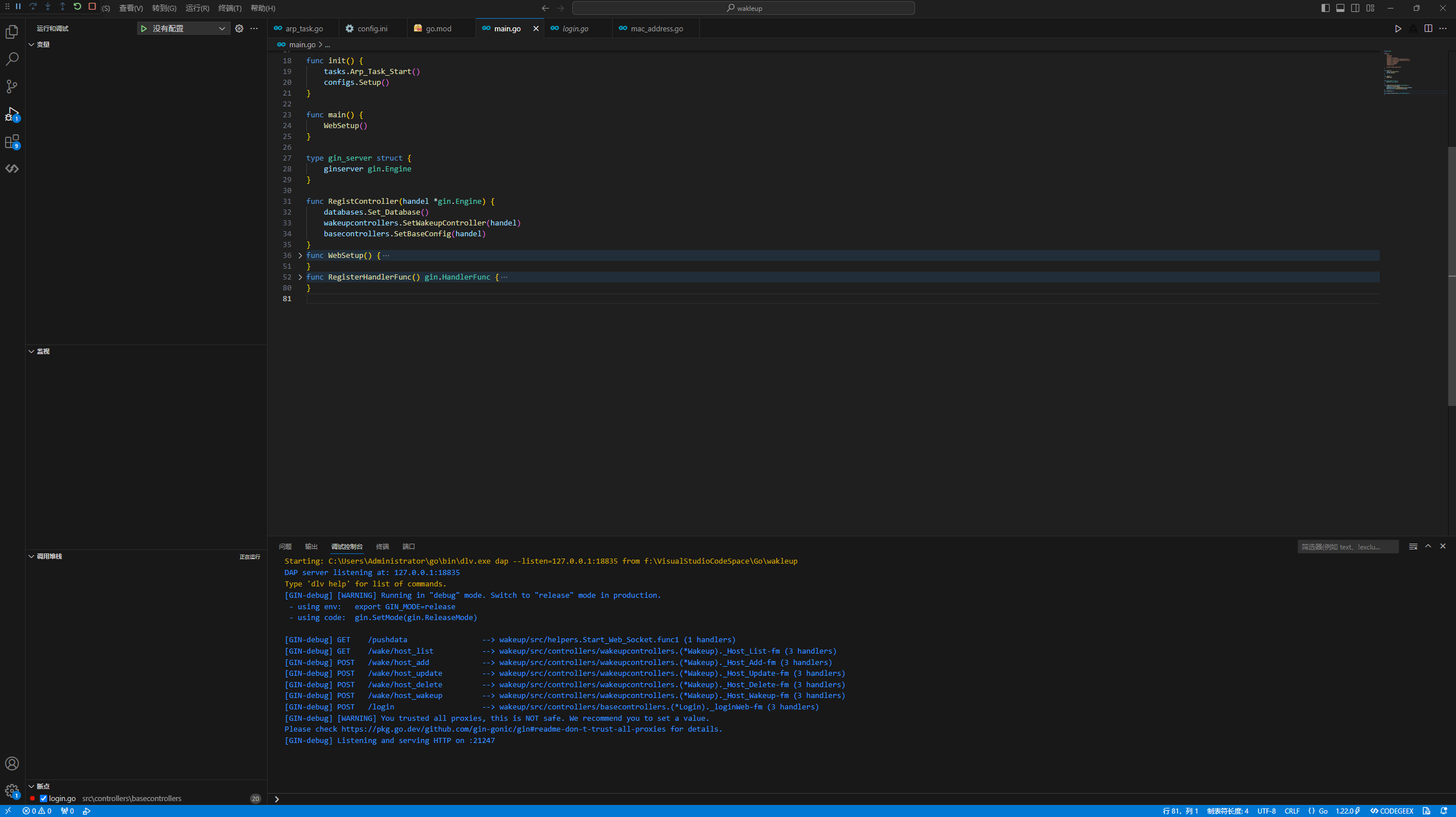Screen dimensions: 1456x817
Task: Split the editor to the right
Action: [1428, 28]
